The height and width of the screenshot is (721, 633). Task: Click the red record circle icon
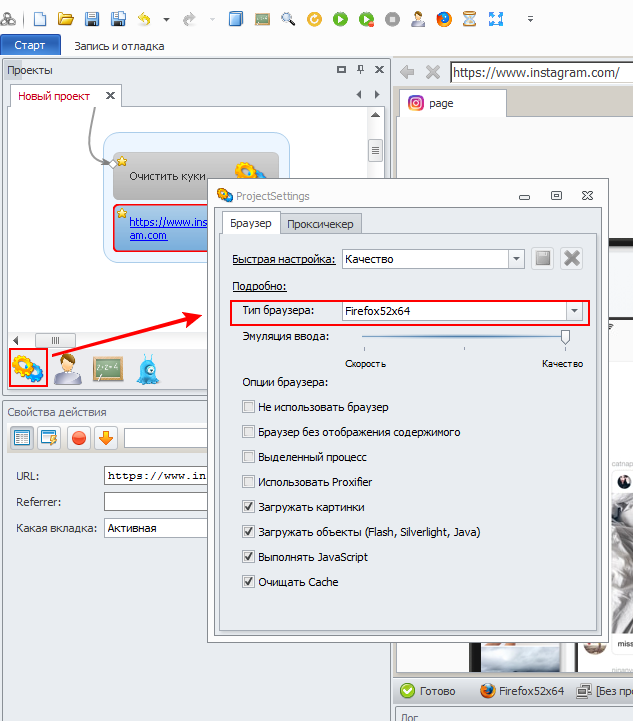[79, 438]
